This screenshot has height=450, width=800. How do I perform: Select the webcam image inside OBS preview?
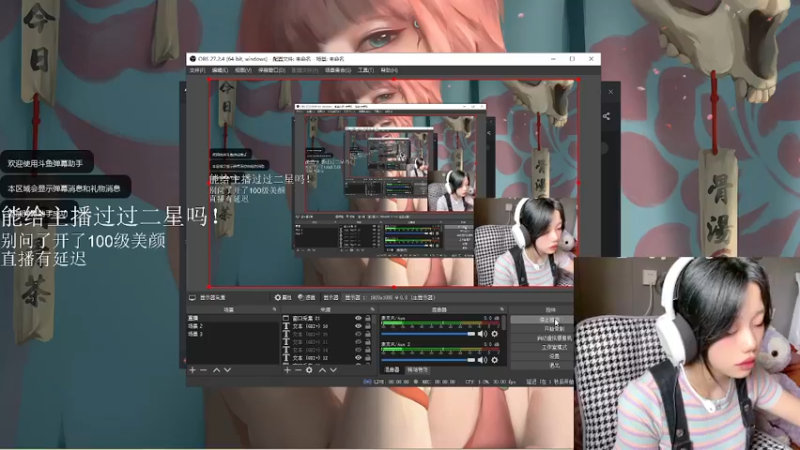pyautogui.click(x=526, y=242)
